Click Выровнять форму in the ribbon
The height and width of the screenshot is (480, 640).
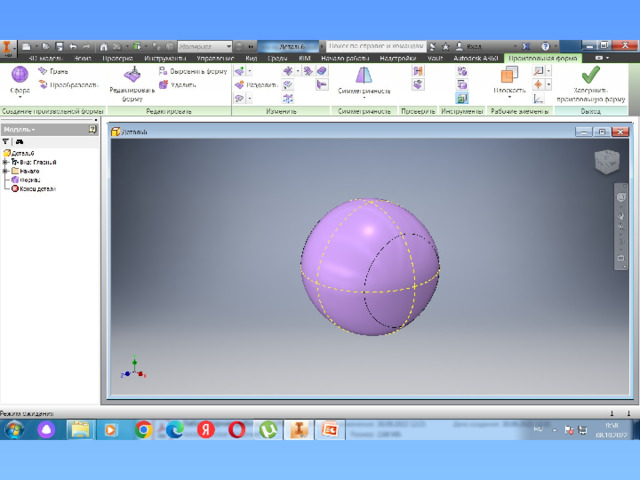tap(163, 72)
